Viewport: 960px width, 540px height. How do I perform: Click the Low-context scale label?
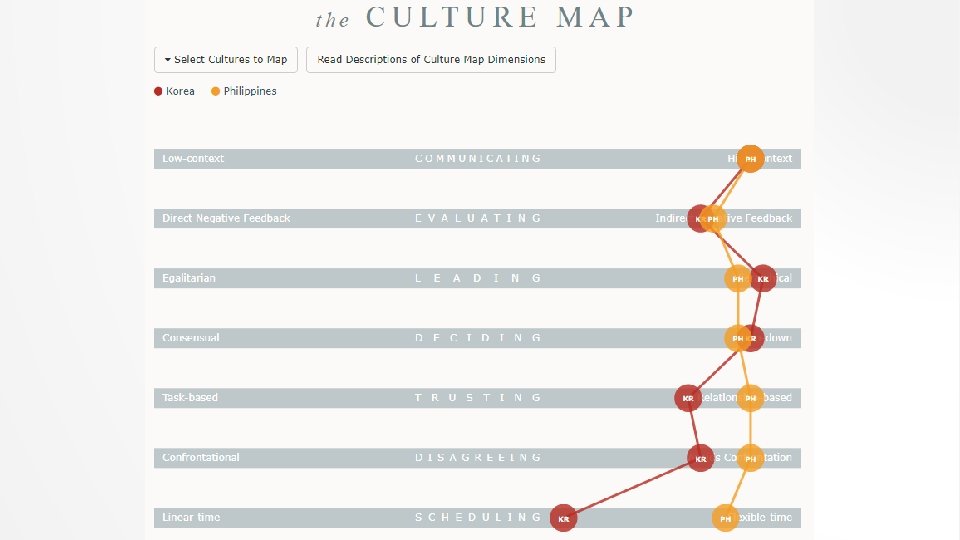pos(193,158)
